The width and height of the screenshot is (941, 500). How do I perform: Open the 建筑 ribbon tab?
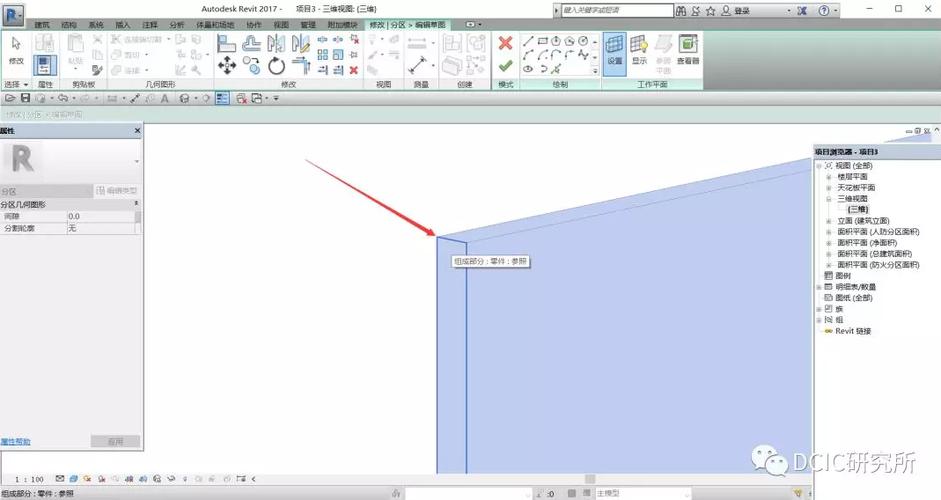pos(42,25)
